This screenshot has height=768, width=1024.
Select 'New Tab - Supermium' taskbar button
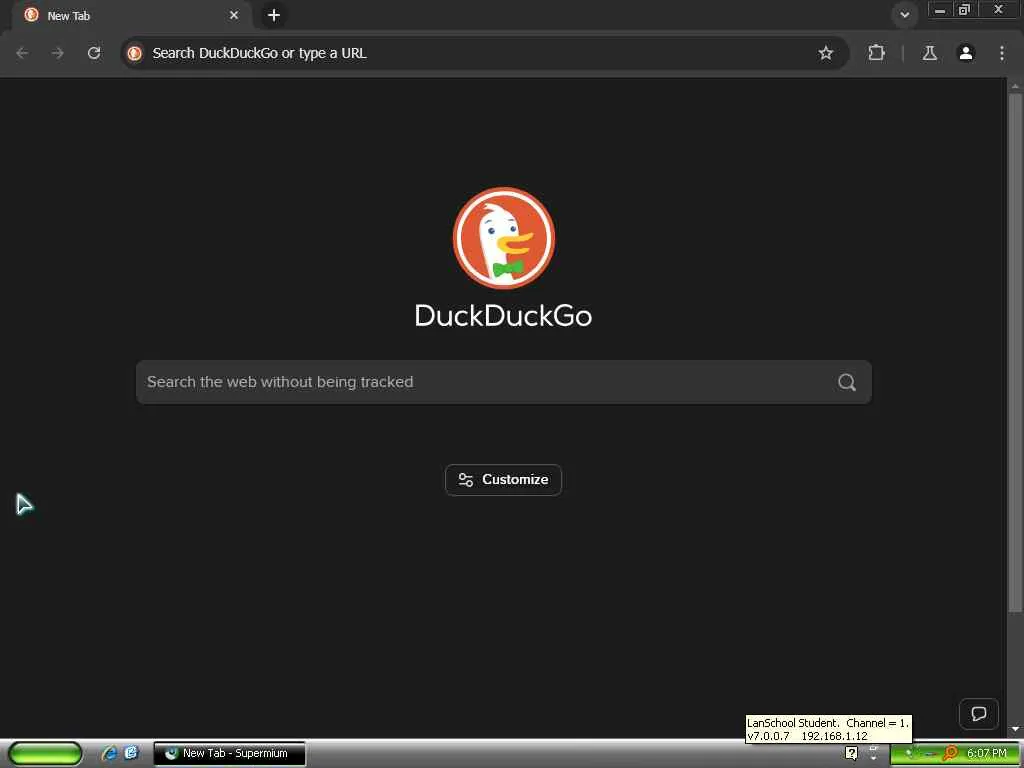click(x=229, y=753)
